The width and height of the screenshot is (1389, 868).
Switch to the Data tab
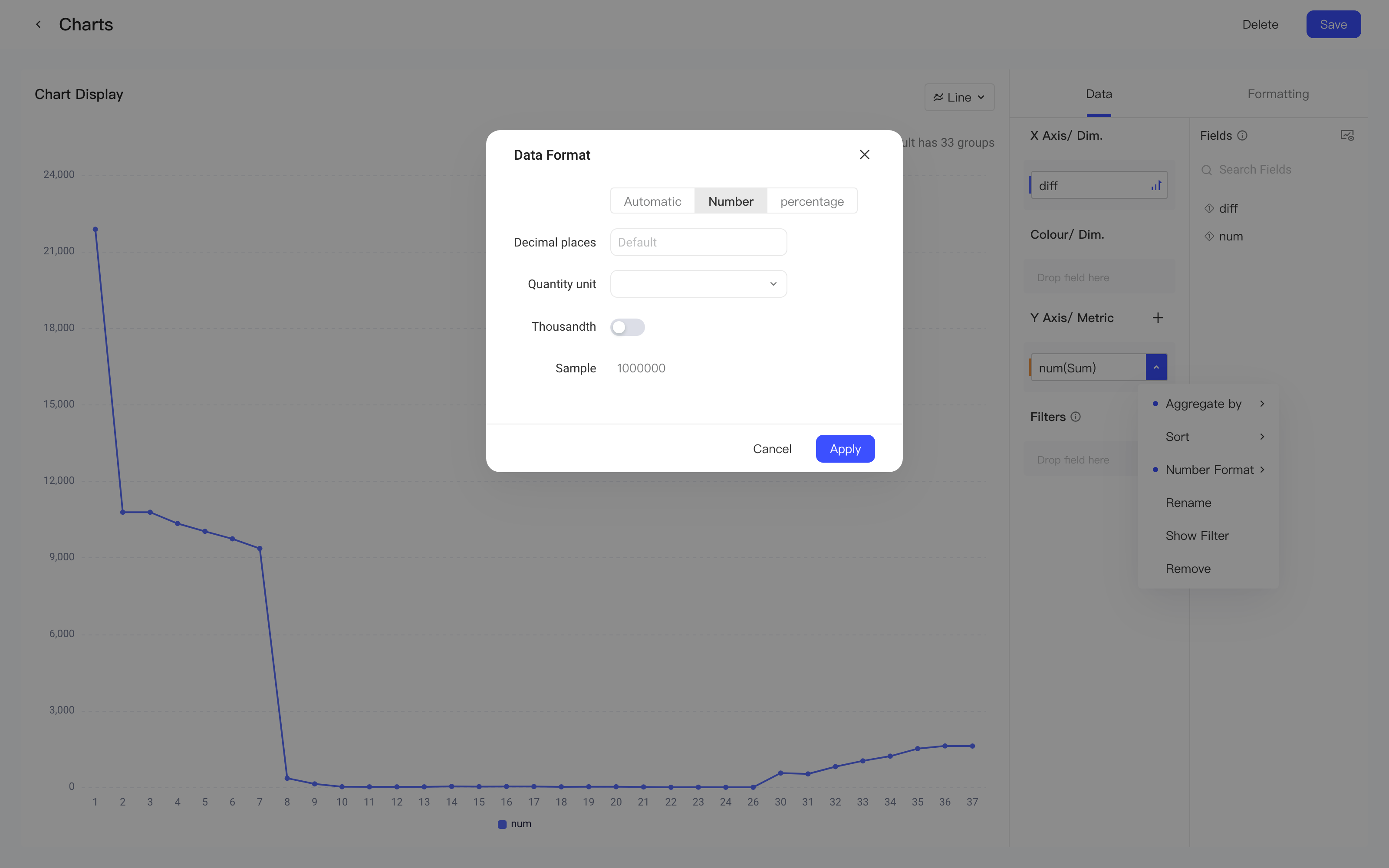pyautogui.click(x=1099, y=94)
